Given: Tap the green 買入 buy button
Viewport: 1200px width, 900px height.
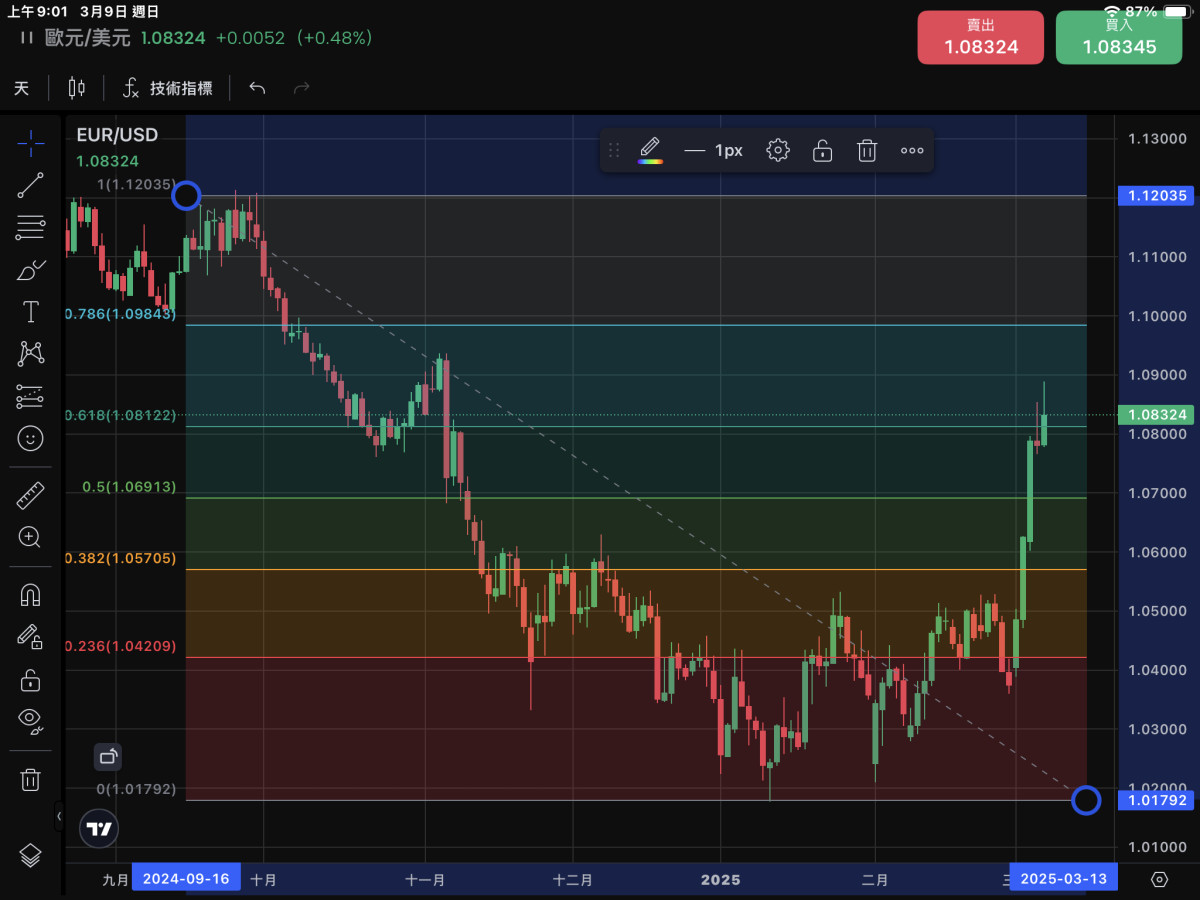Looking at the screenshot, I should pyautogui.click(x=1118, y=38).
